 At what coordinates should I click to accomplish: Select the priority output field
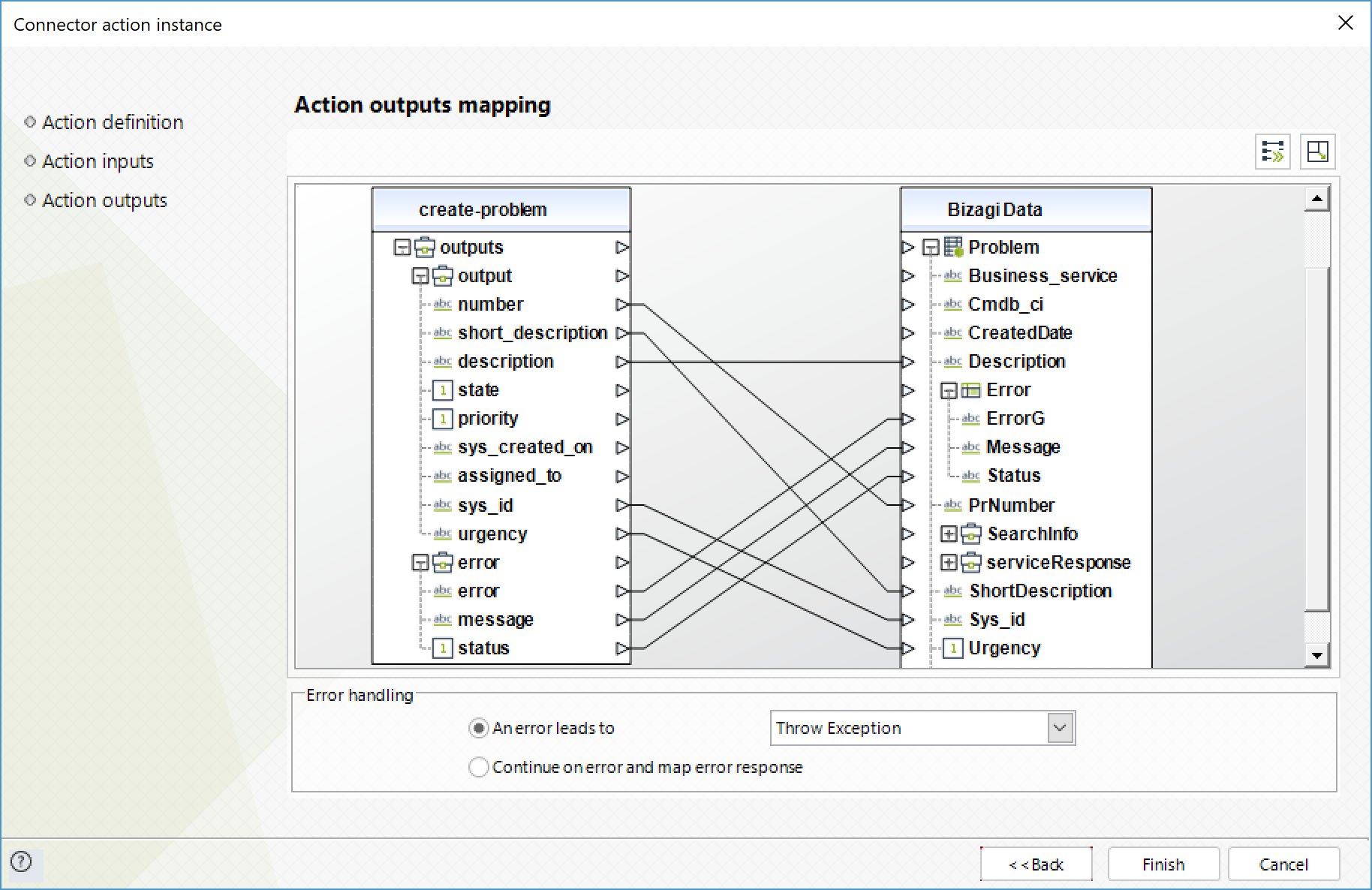488,419
